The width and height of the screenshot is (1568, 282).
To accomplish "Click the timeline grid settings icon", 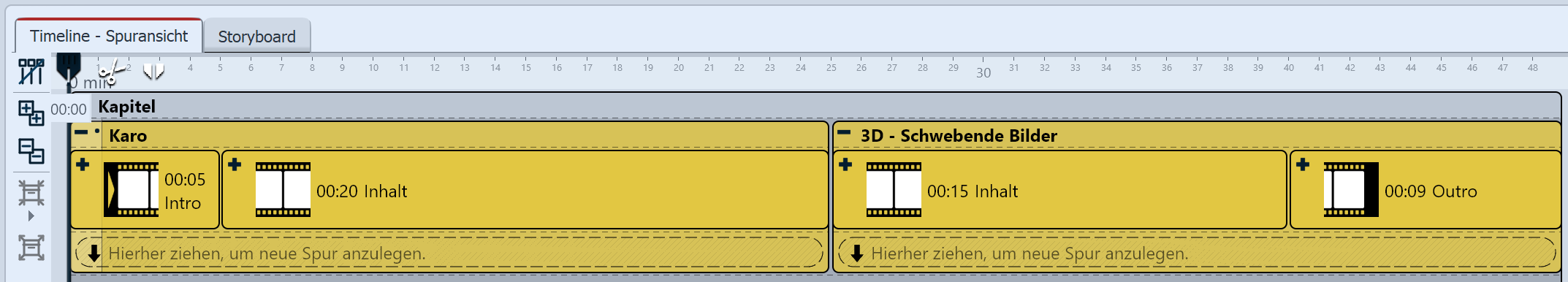I will [x=31, y=72].
